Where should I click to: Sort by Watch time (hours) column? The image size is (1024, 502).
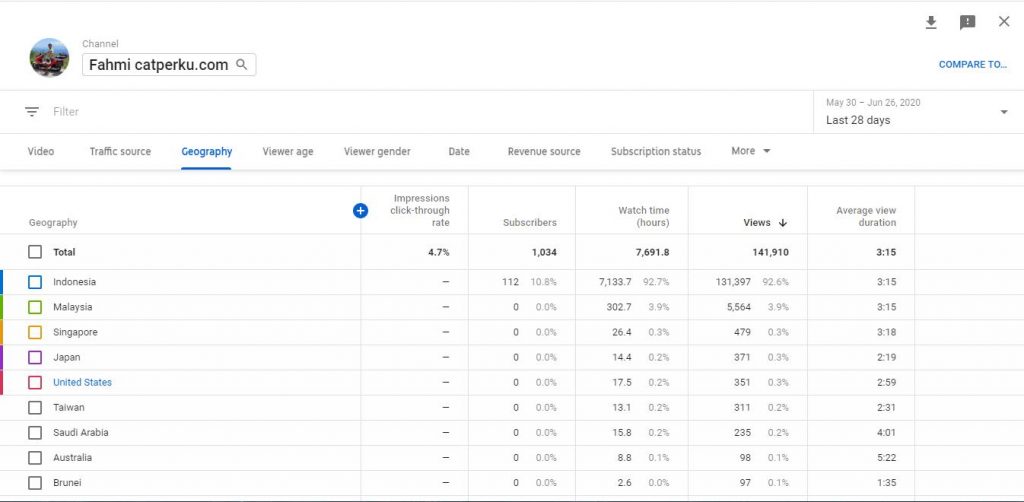[643, 217]
